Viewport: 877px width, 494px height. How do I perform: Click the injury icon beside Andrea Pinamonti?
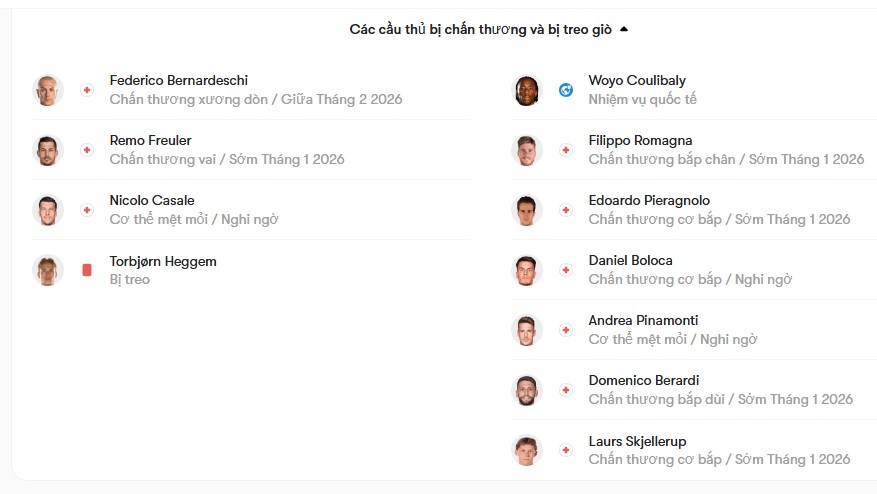[566, 330]
